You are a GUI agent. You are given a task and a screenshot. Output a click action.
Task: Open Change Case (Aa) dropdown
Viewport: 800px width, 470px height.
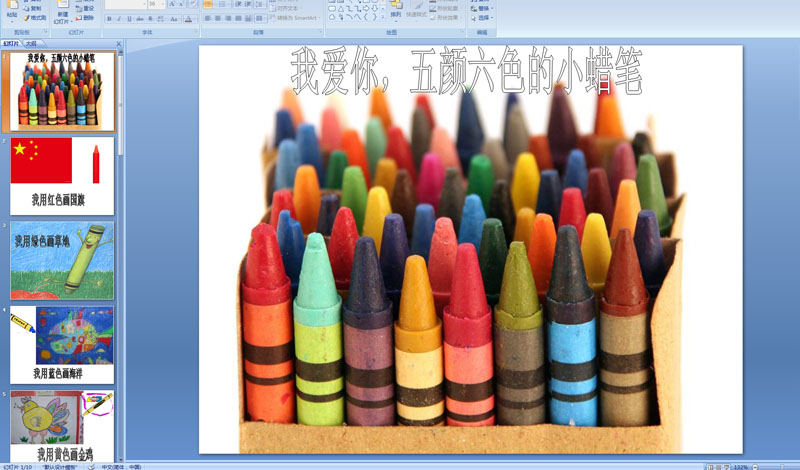(x=174, y=19)
